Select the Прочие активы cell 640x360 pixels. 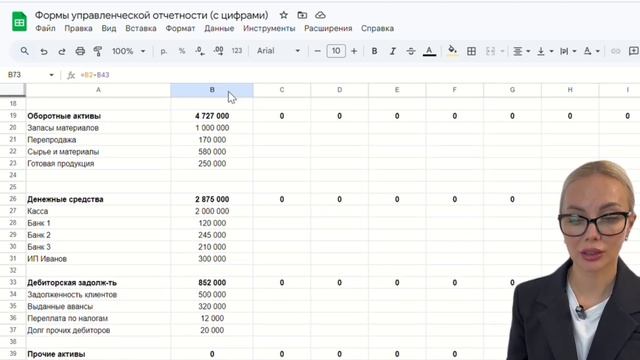pyautogui.click(x=98, y=354)
